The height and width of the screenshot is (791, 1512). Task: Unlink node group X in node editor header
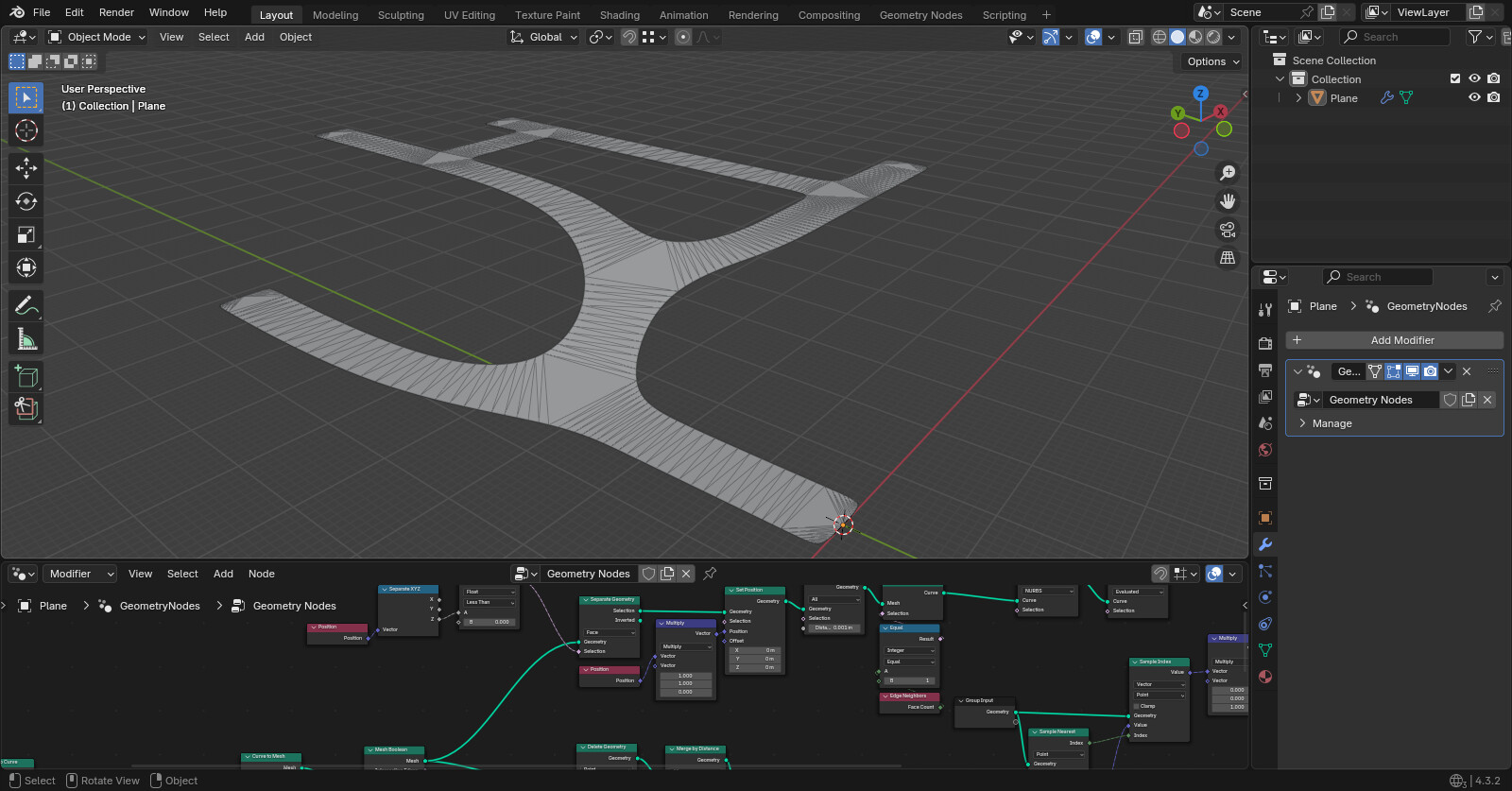(686, 574)
